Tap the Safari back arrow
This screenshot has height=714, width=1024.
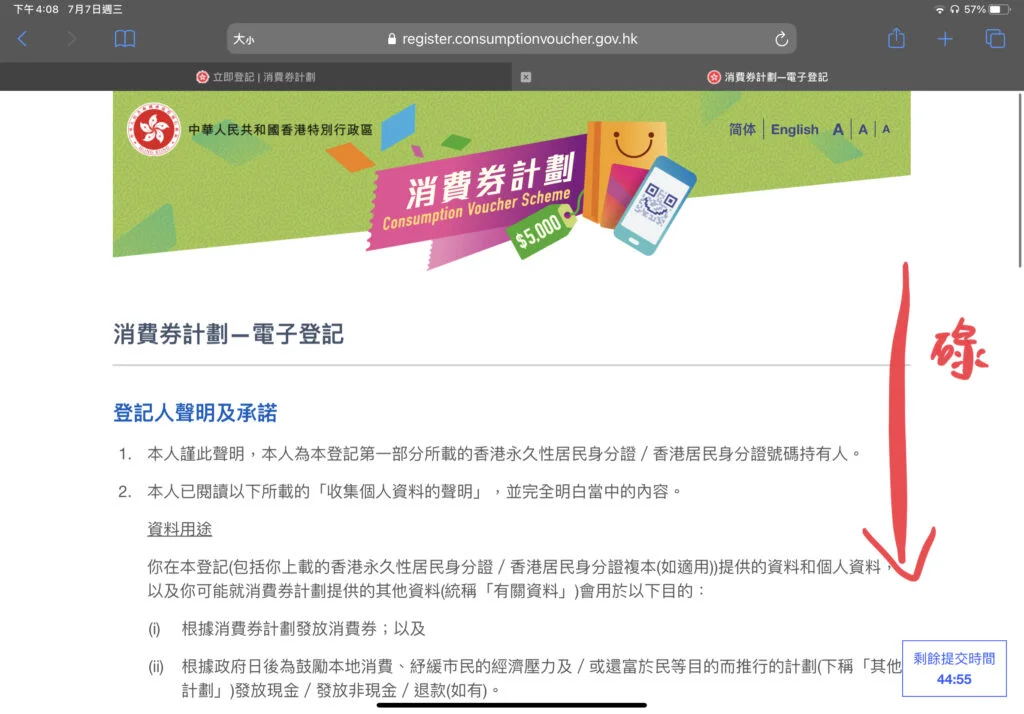tap(23, 39)
